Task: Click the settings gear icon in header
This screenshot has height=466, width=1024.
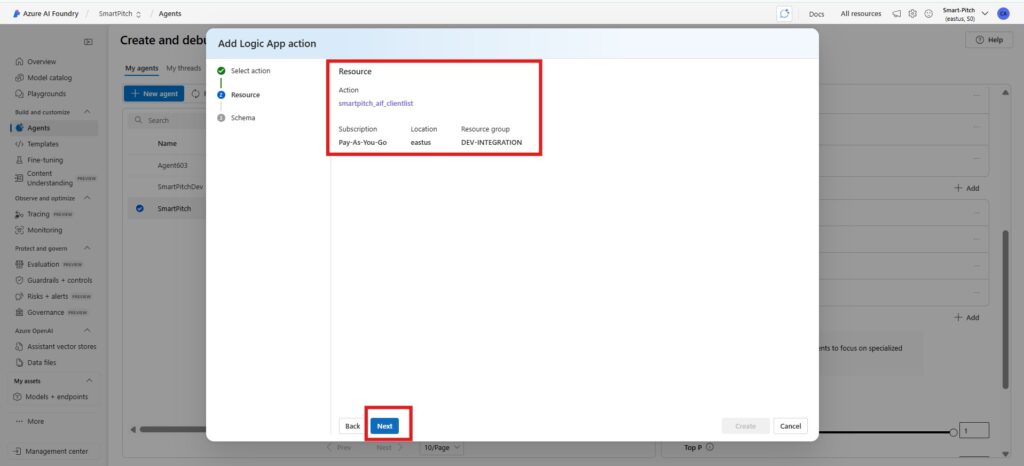Action: (913, 14)
